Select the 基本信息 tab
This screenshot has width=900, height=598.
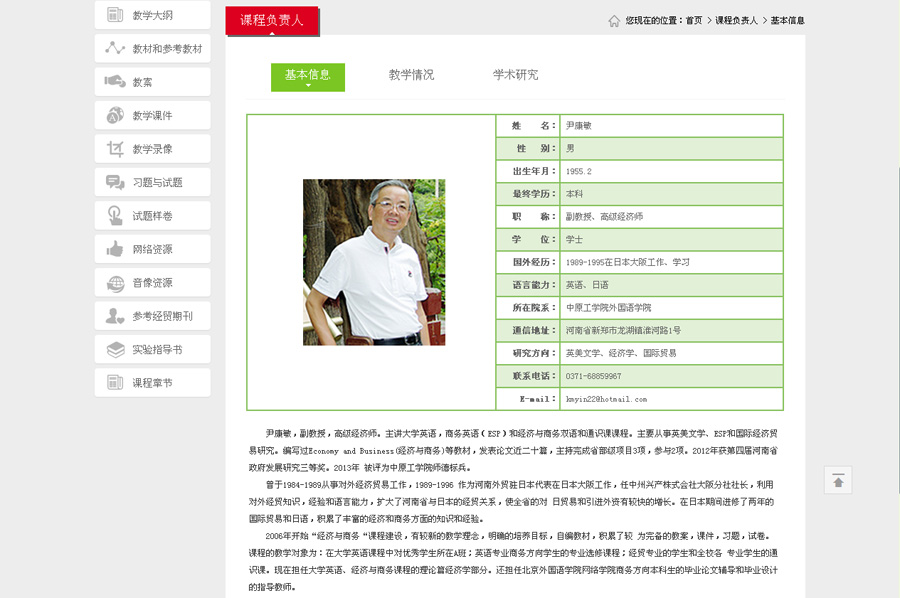tap(308, 77)
